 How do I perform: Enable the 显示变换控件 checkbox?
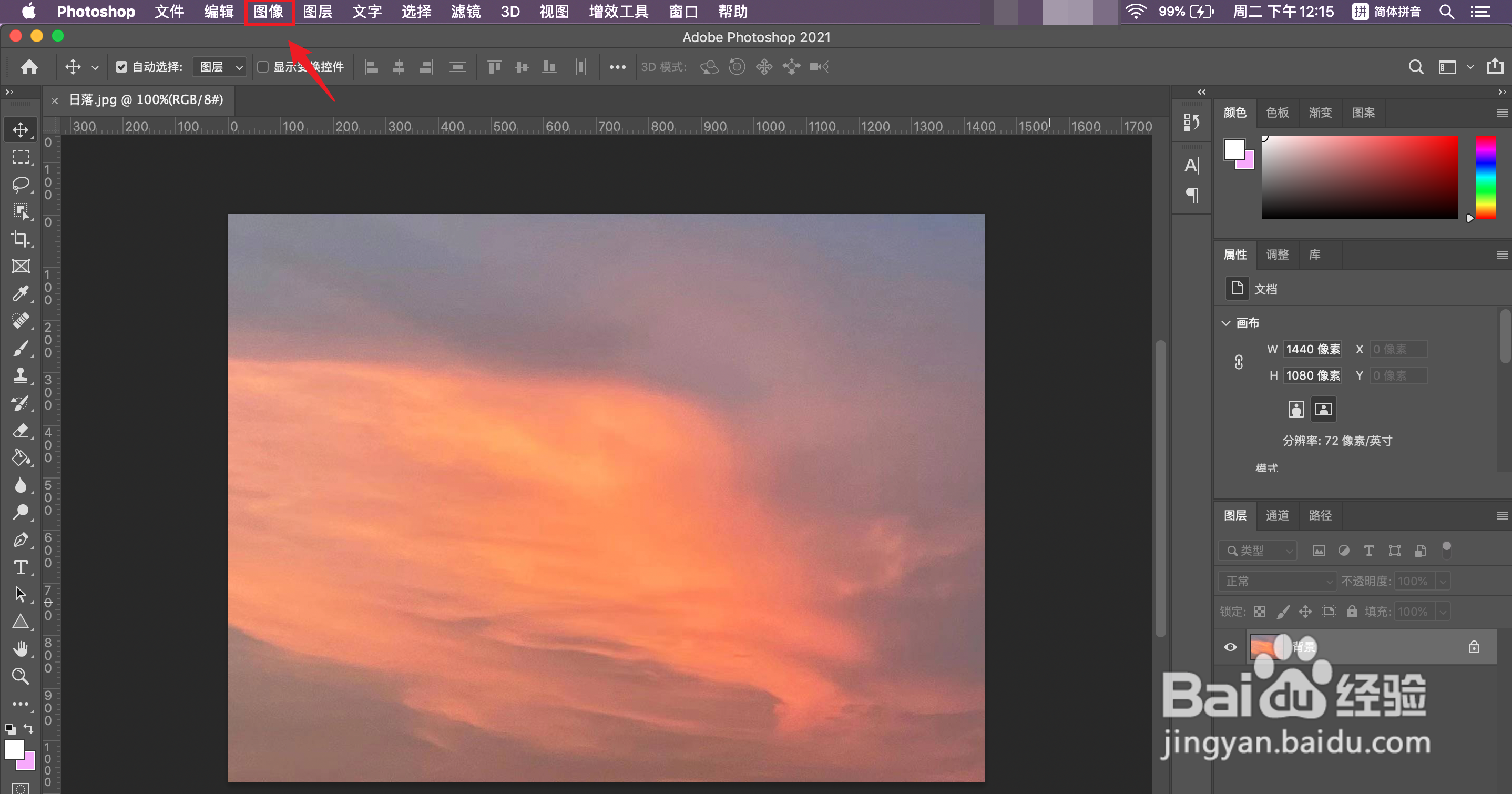click(263, 67)
